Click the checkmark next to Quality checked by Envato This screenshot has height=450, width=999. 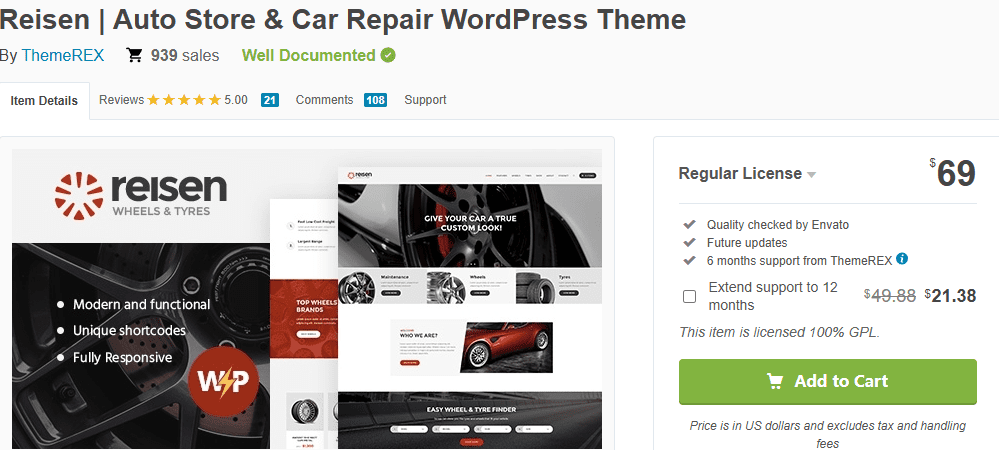[x=689, y=224]
